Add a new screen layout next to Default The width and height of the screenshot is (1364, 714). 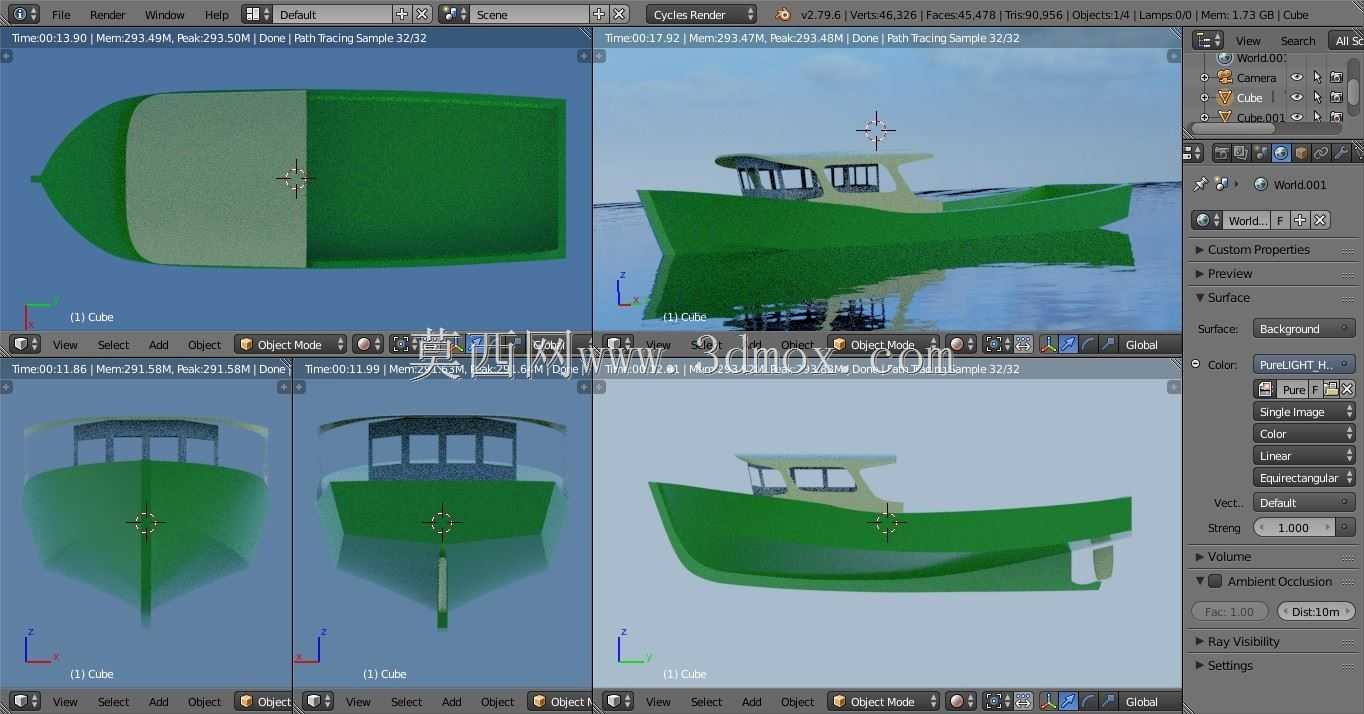402,14
